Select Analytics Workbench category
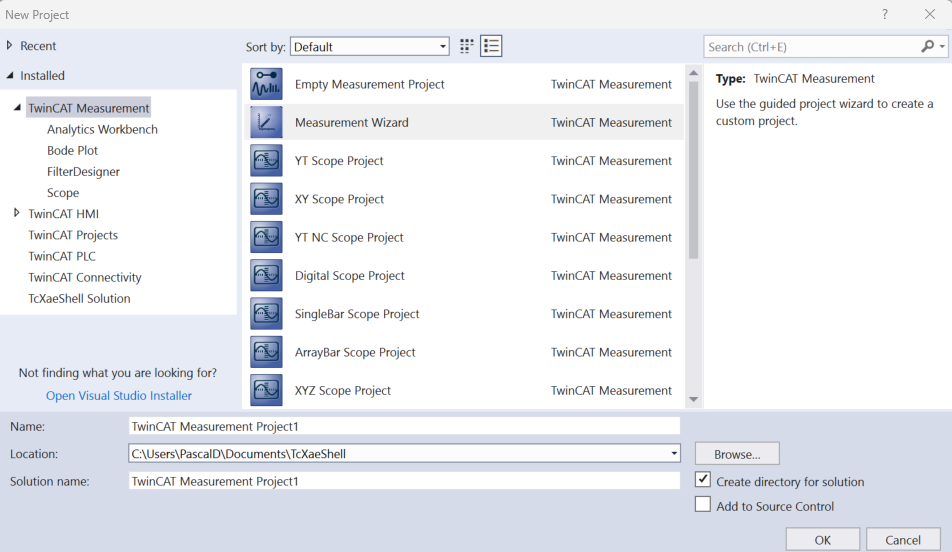Image resolution: width=952 pixels, height=552 pixels. pyautogui.click(x=102, y=129)
